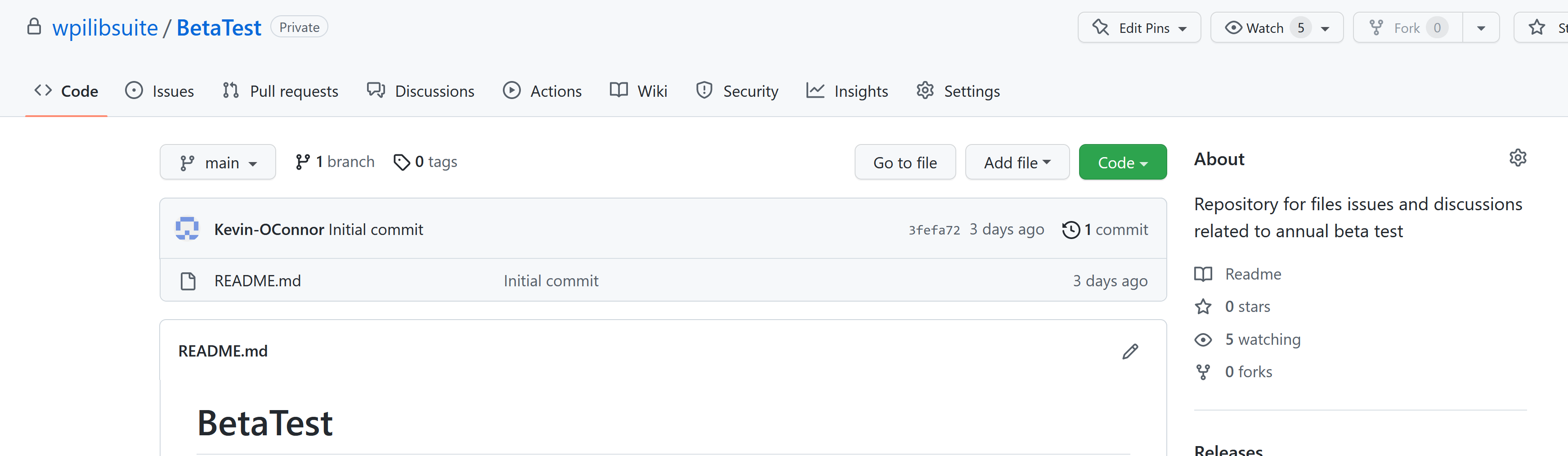
Task: Switch to the Insights tab
Action: [847, 91]
